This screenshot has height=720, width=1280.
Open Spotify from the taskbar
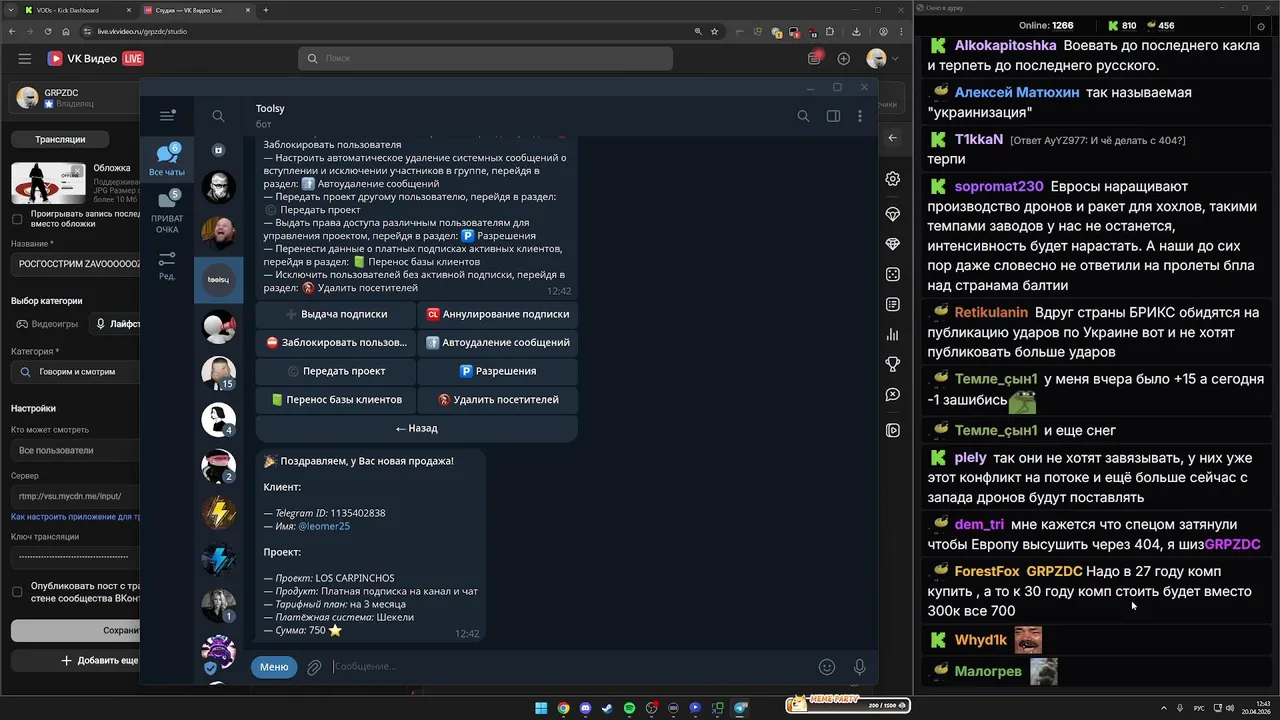(629, 708)
